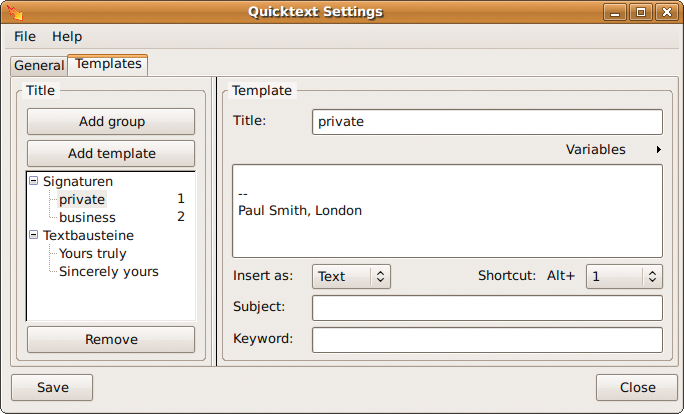This screenshot has width=684, height=414.
Task: Remove the selected template
Action: [111, 339]
